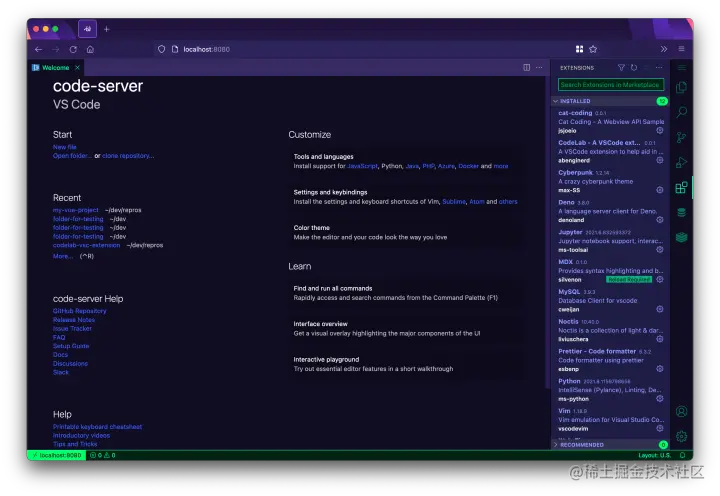Click Layout: U.S. in the status bar
720x496 pixels.
pos(654,455)
